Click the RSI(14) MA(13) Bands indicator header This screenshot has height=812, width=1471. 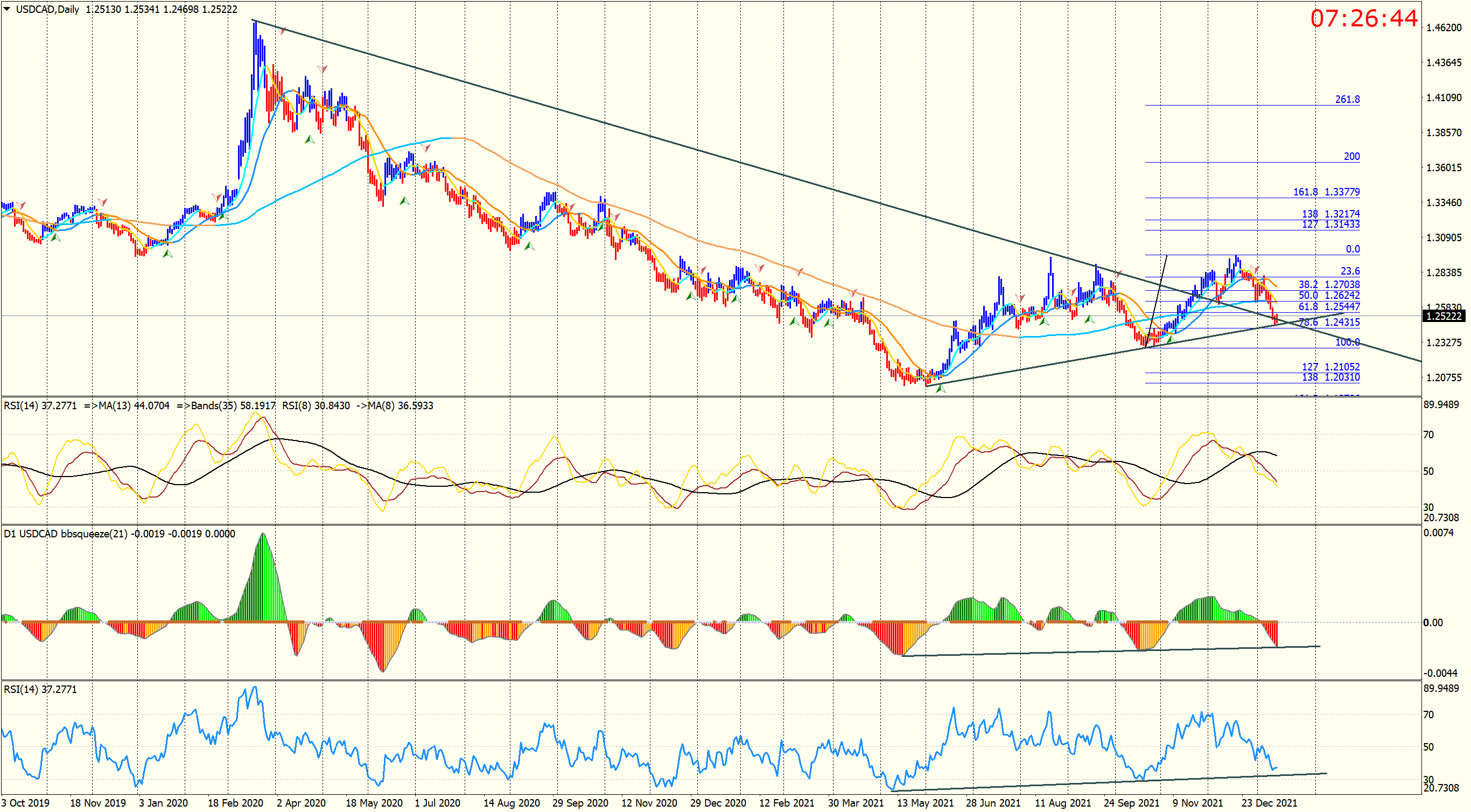[x=218, y=405]
